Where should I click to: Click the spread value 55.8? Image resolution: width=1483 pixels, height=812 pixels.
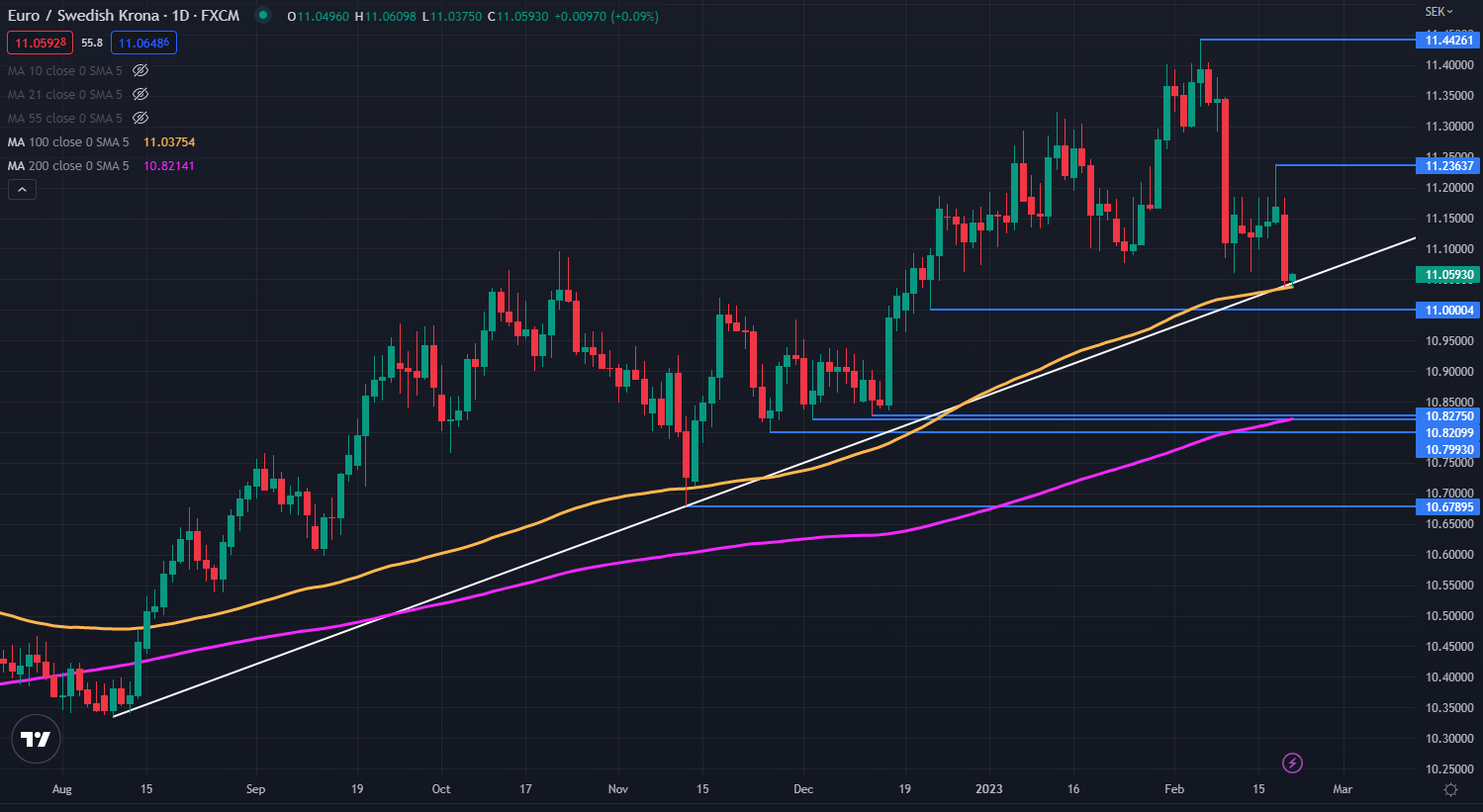coord(92,43)
